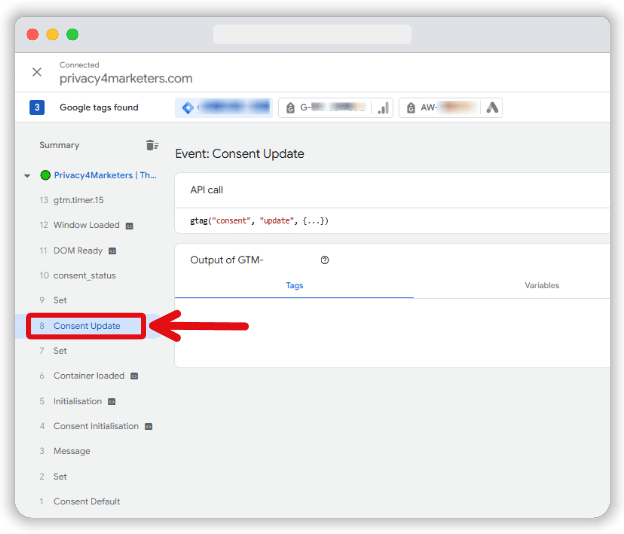Switch to the Tags tab

pos(294,285)
